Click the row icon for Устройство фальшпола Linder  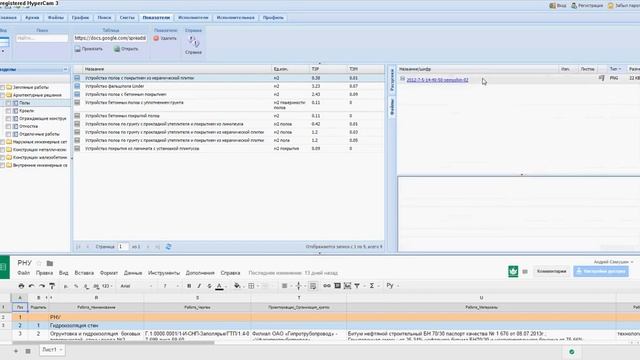click(77, 86)
